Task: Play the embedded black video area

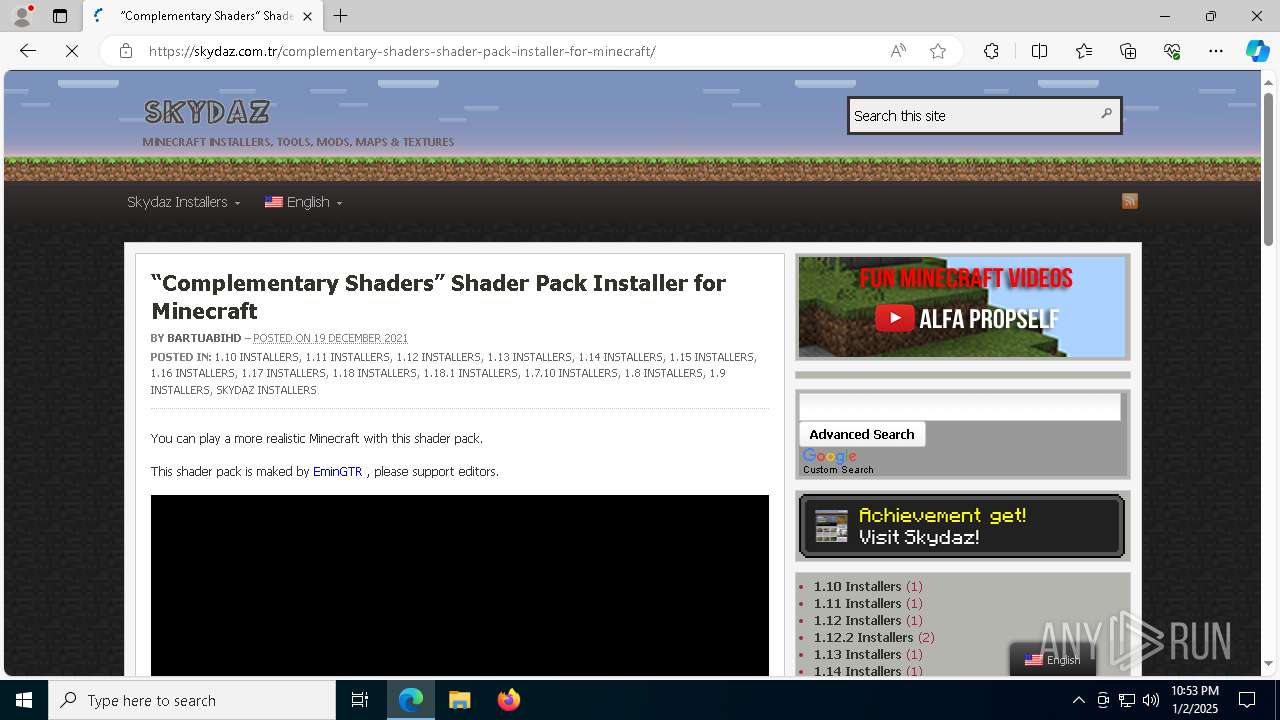Action: 460,585
